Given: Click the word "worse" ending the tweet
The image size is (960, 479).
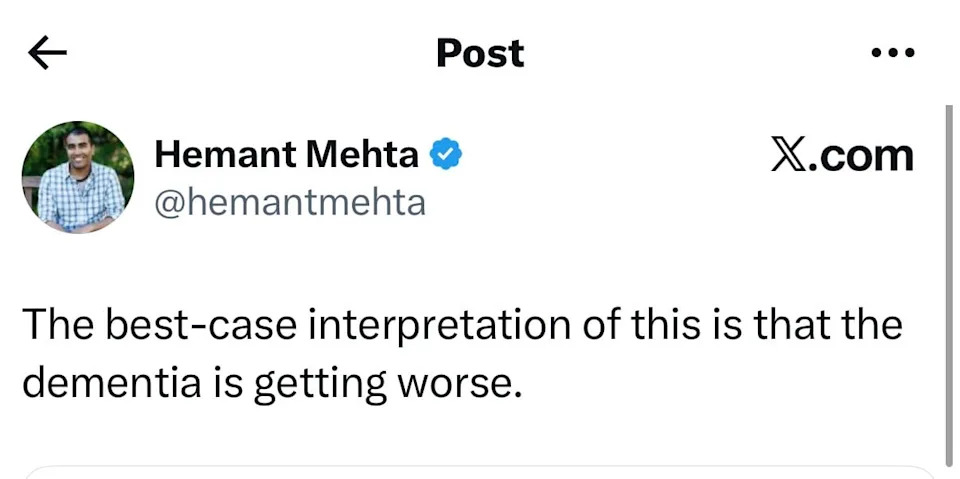Looking at the screenshot, I should click(470, 384).
